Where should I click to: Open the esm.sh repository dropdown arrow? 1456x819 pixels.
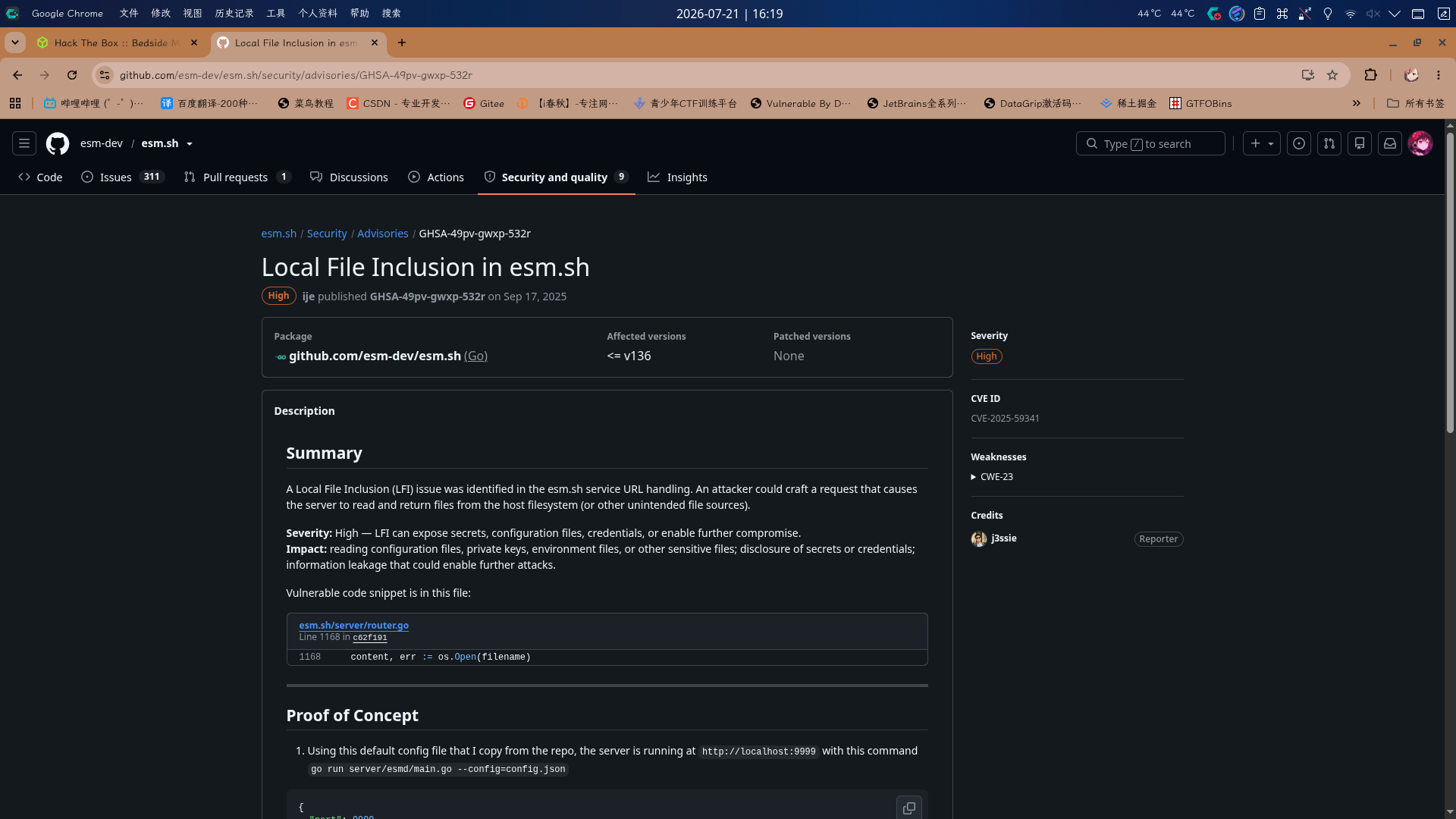coord(190,144)
